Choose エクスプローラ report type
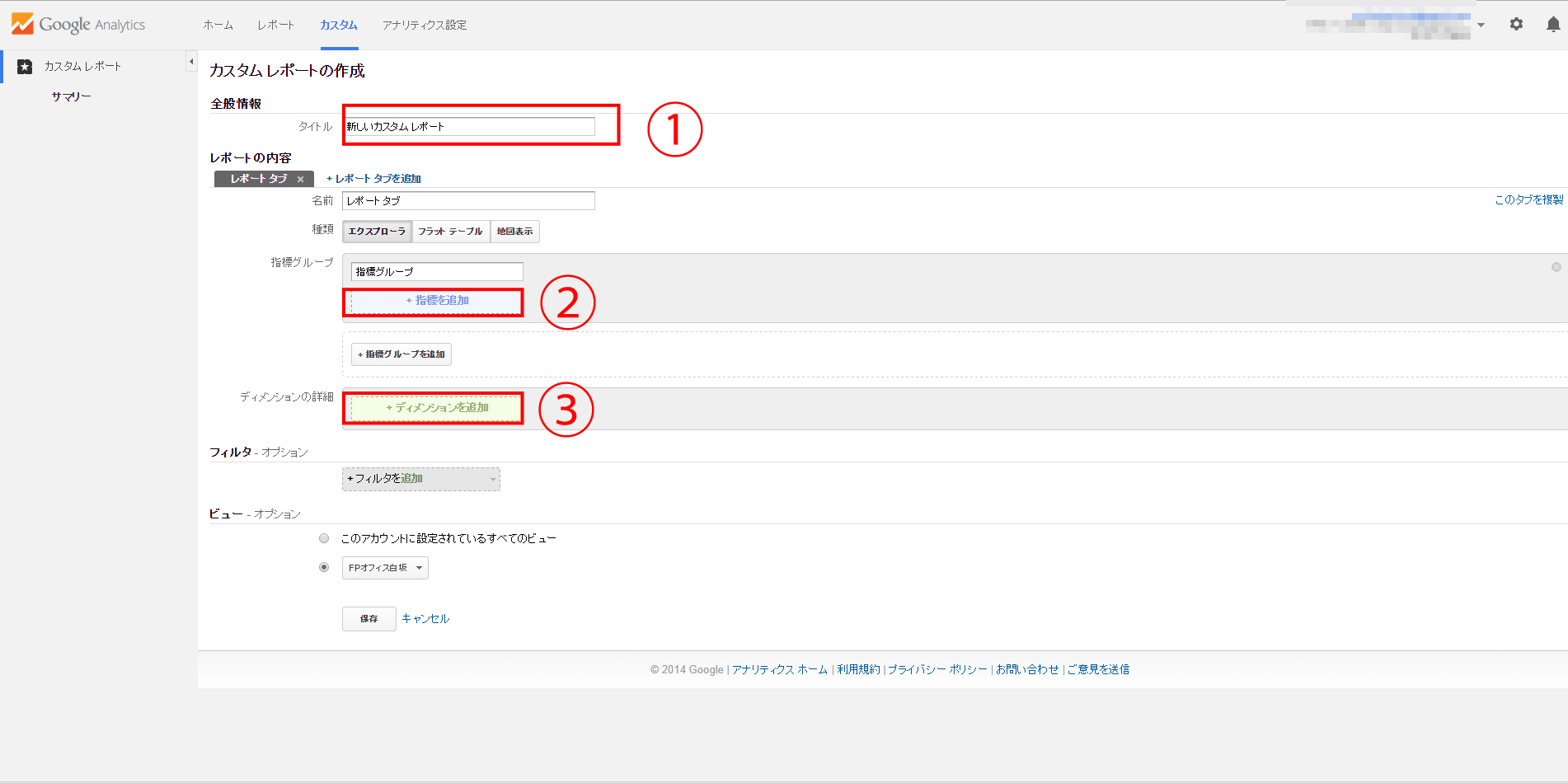This screenshot has height=783, width=1568. [377, 232]
